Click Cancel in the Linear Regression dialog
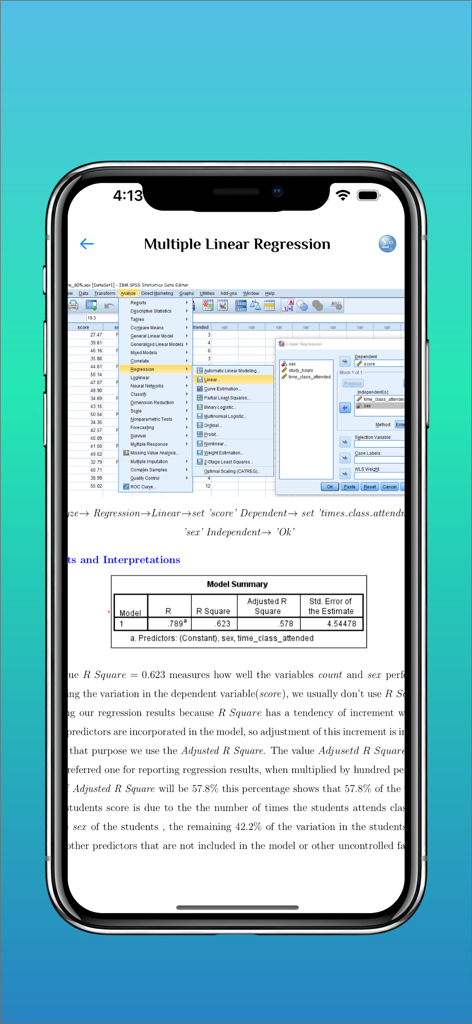 coord(390,487)
